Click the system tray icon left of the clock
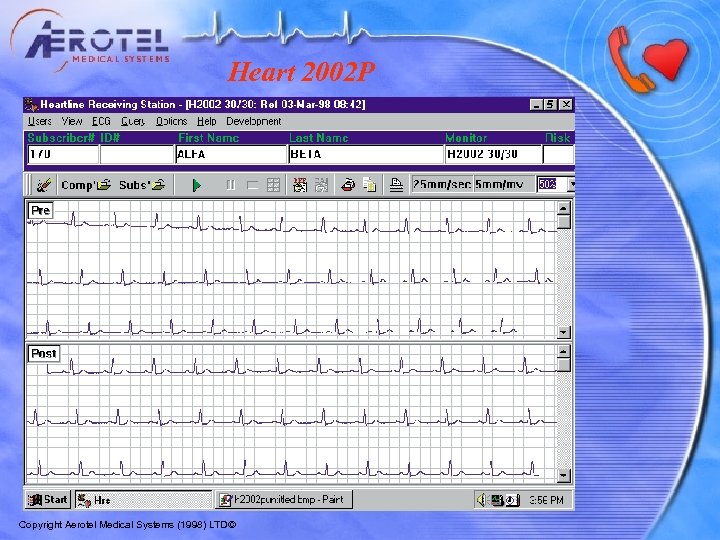720x540 pixels. [512, 500]
